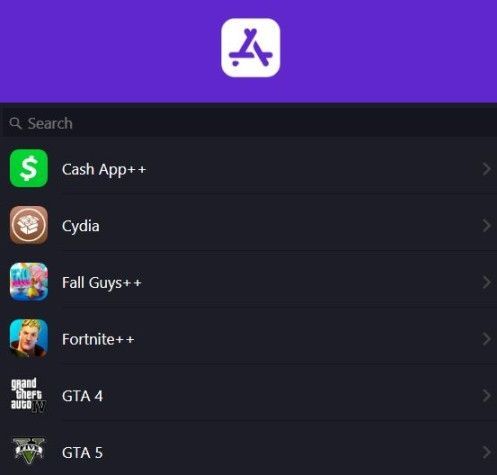The height and width of the screenshot is (475, 497).
Task: Expand the Cash App++ row chevron
Action: point(487,169)
